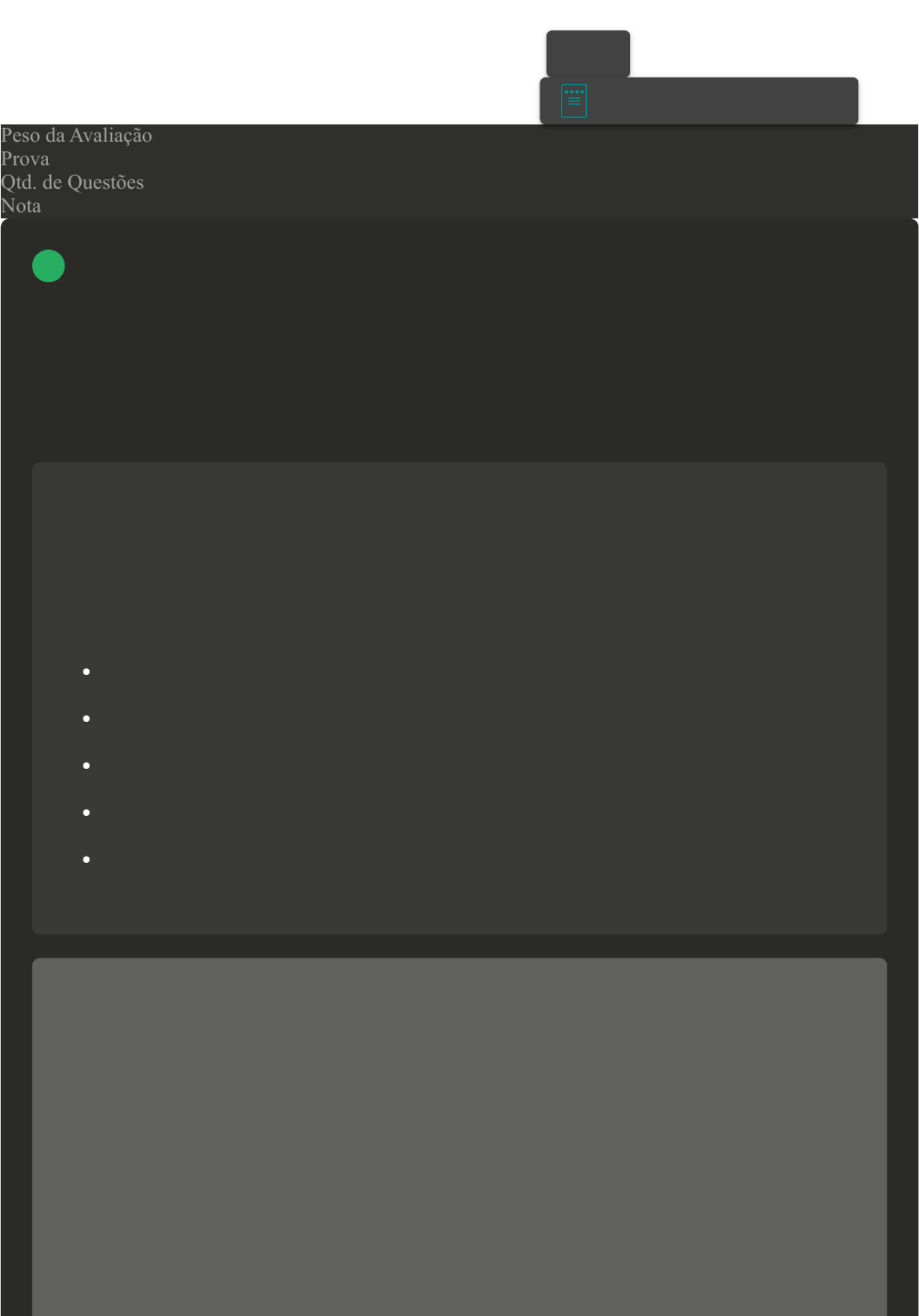Select the Prova label
Image resolution: width=919 pixels, height=1316 pixels.
click(25, 159)
